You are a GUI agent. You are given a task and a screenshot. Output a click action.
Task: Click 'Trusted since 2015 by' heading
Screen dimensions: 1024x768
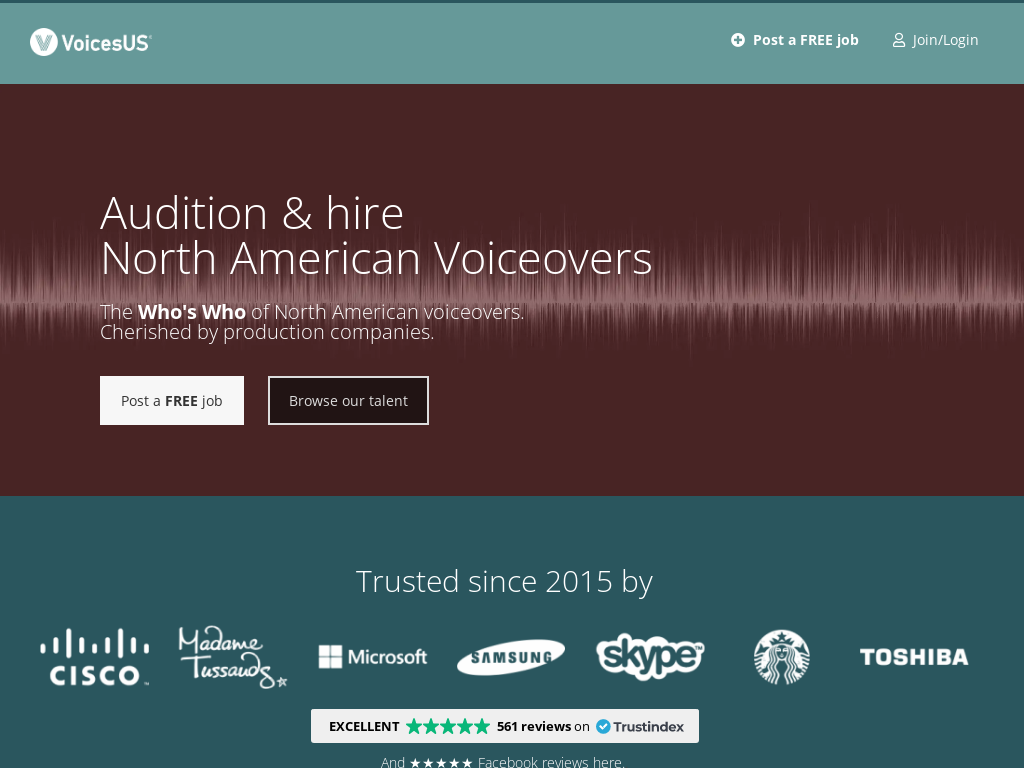pos(504,581)
